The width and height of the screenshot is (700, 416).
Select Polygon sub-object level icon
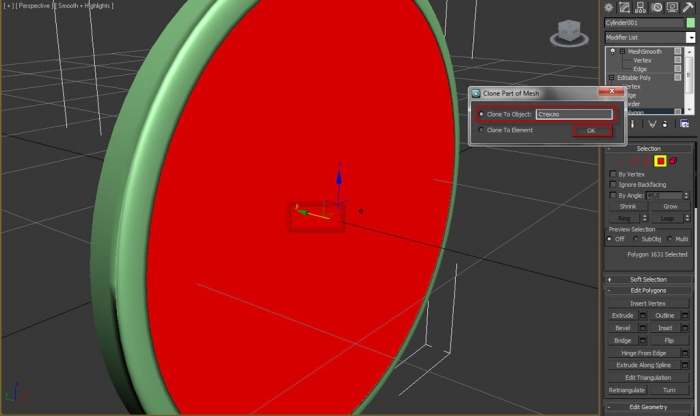click(x=660, y=161)
